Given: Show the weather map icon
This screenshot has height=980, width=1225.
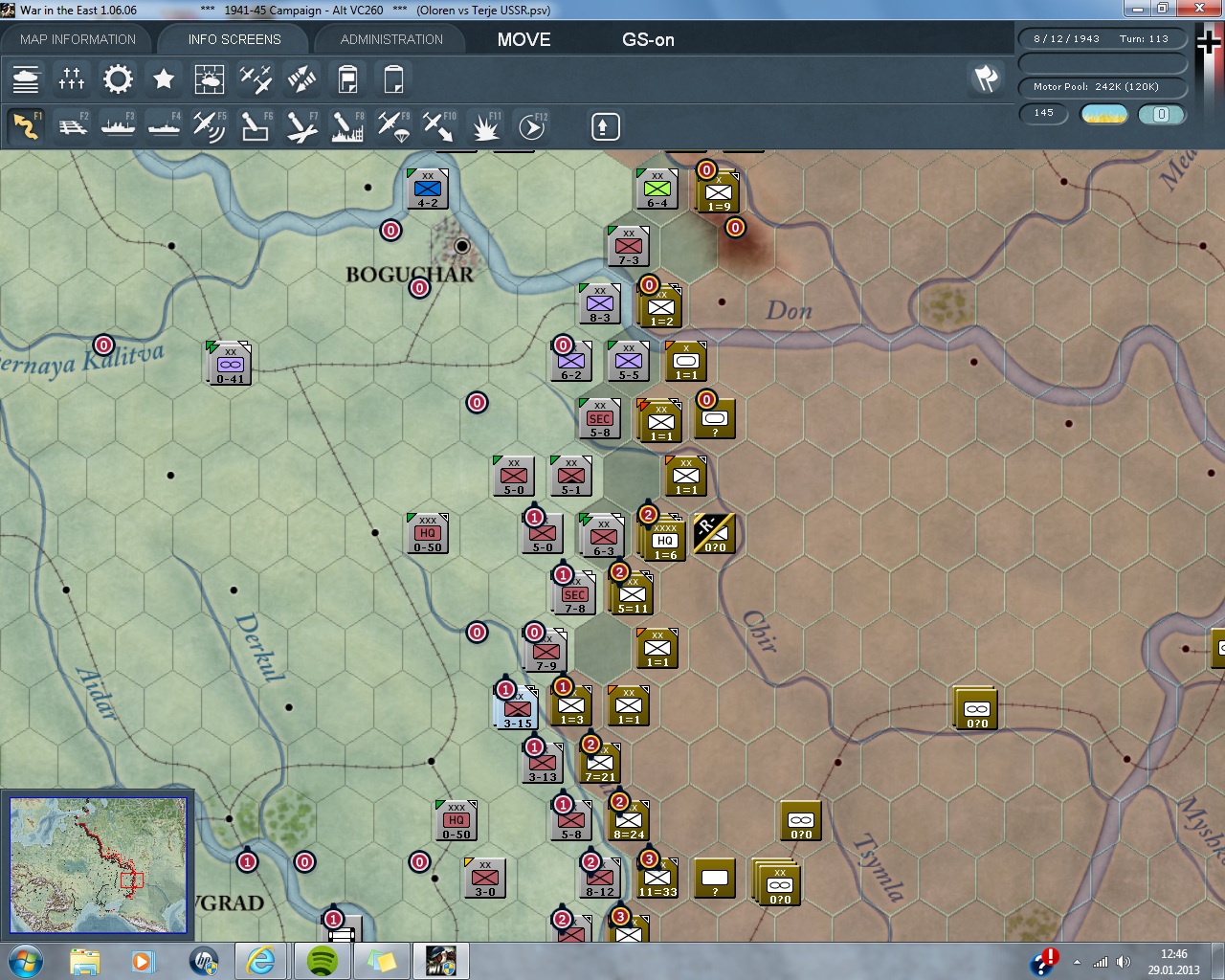Looking at the screenshot, I should (x=210, y=78).
